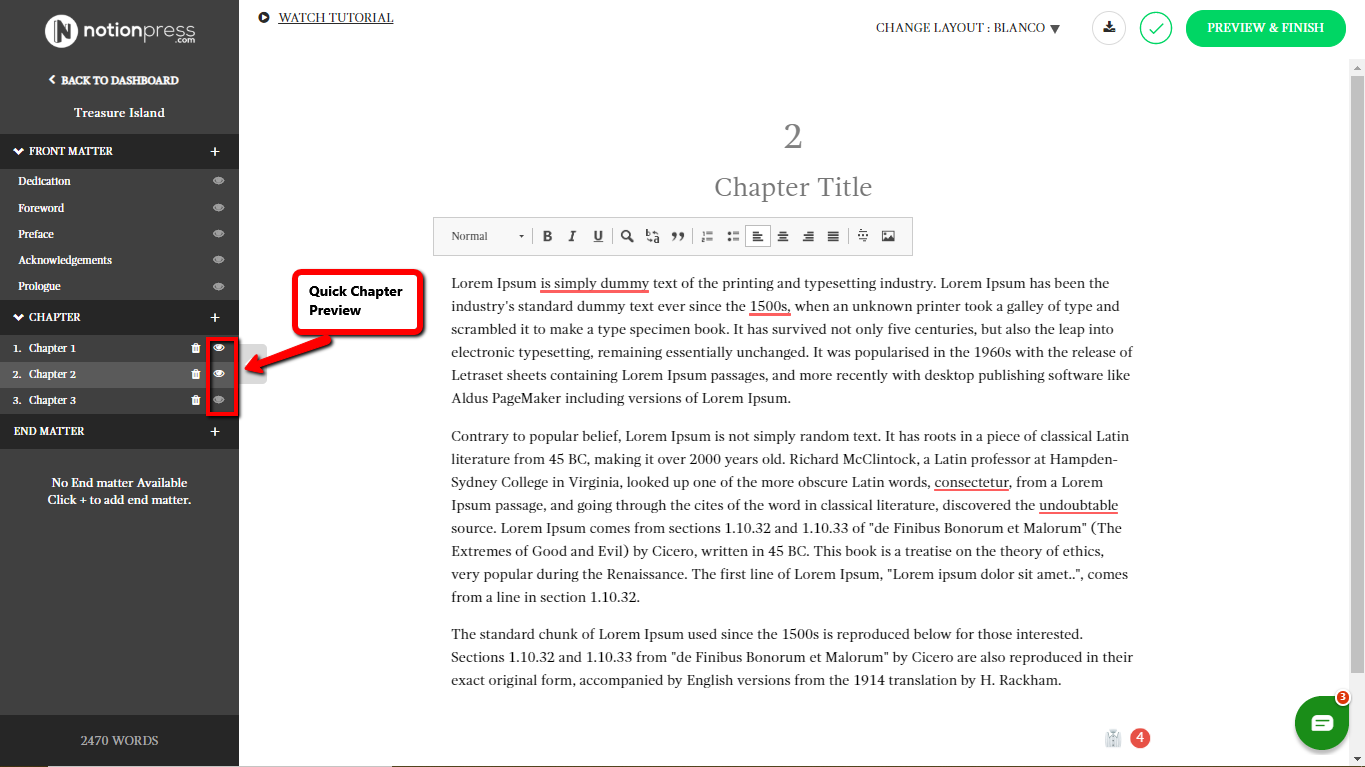The height and width of the screenshot is (767, 1365).
Task: Click the find (magnifier) tool
Action: [x=627, y=237]
